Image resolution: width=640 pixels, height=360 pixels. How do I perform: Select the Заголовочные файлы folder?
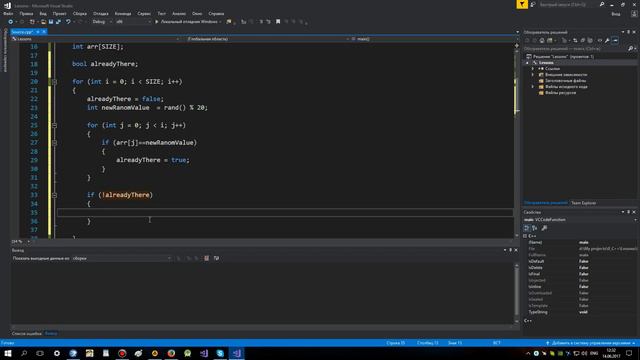[x=565, y=80]
